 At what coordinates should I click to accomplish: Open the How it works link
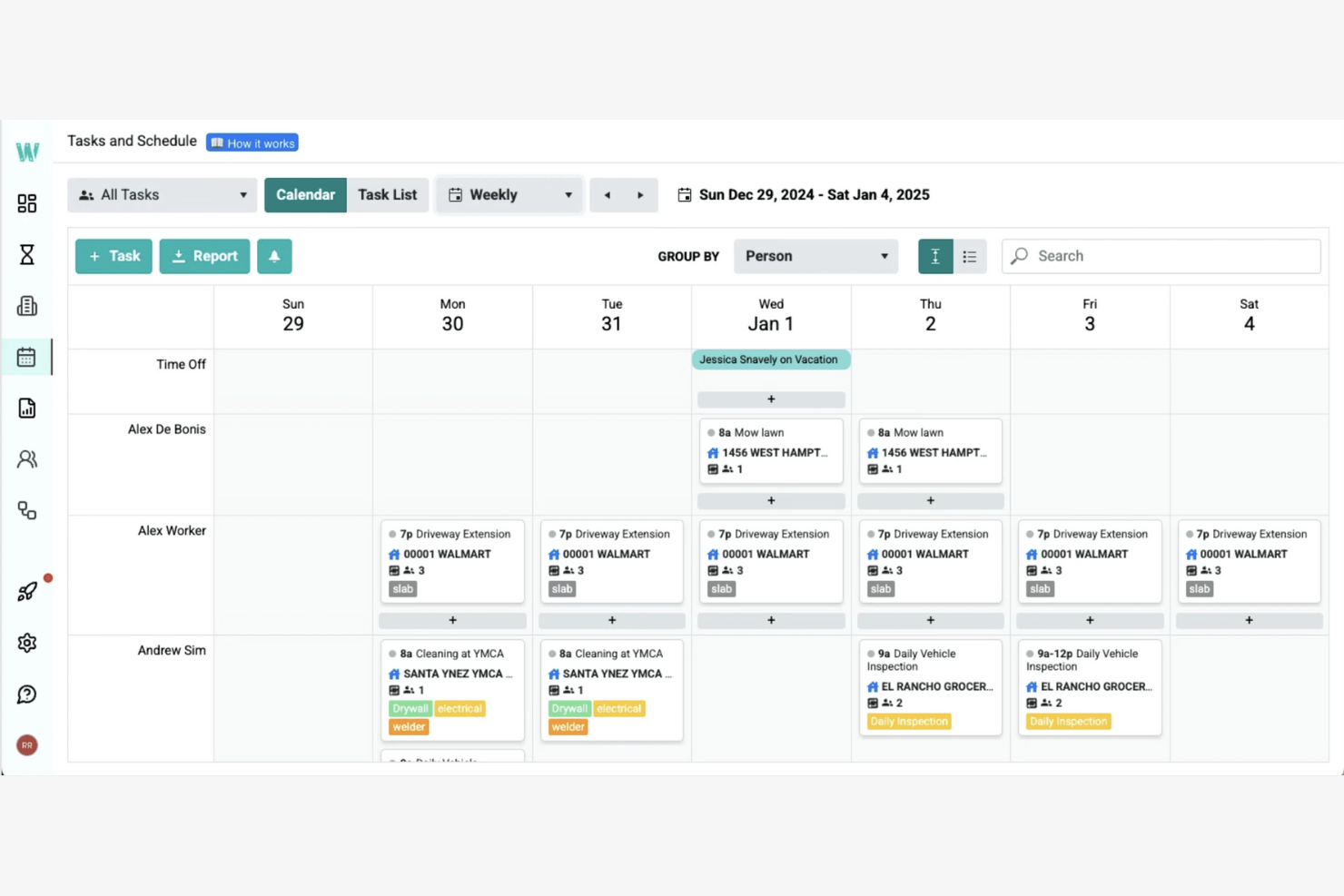[252, 143]
